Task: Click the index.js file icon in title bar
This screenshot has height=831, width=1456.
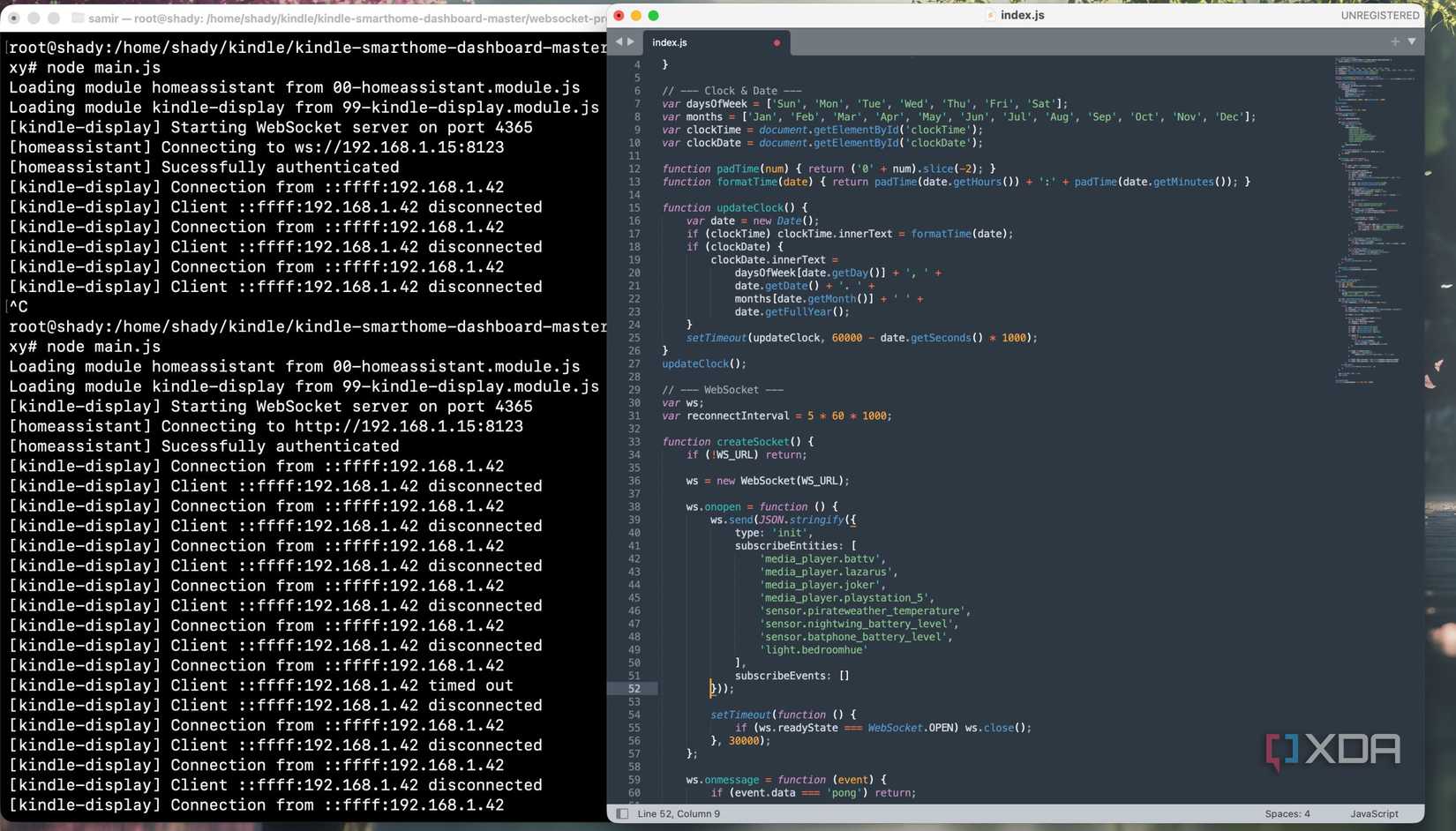Action: click(x=990, y=15)
